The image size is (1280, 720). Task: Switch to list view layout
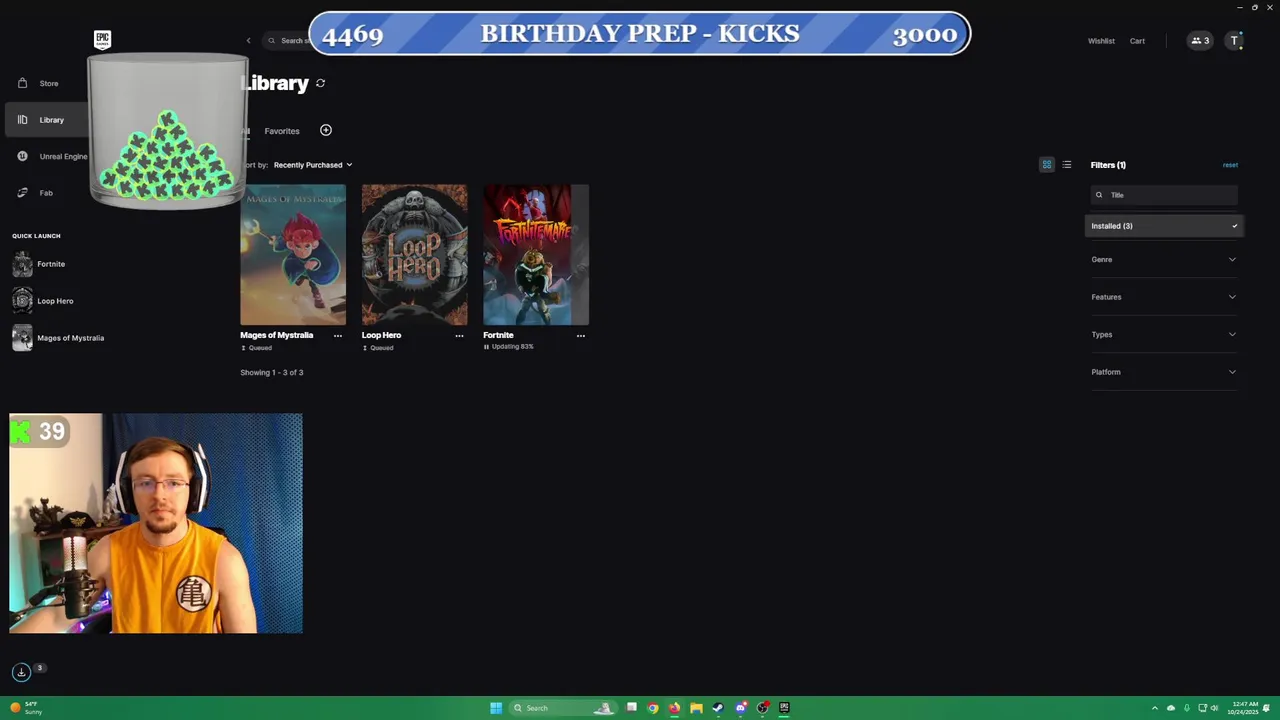point(1067,165)
